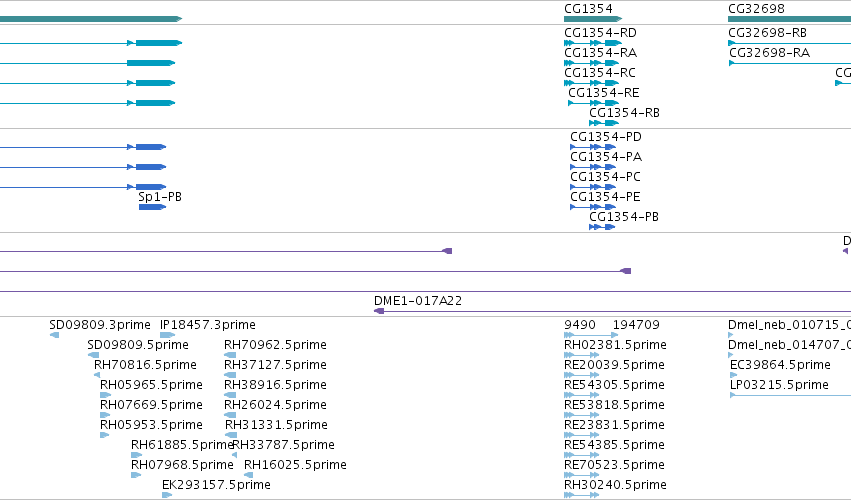Screen dimensions: 851x500
Task: Click the CG1354-RA transcript label
Action: tap(600, 53)
